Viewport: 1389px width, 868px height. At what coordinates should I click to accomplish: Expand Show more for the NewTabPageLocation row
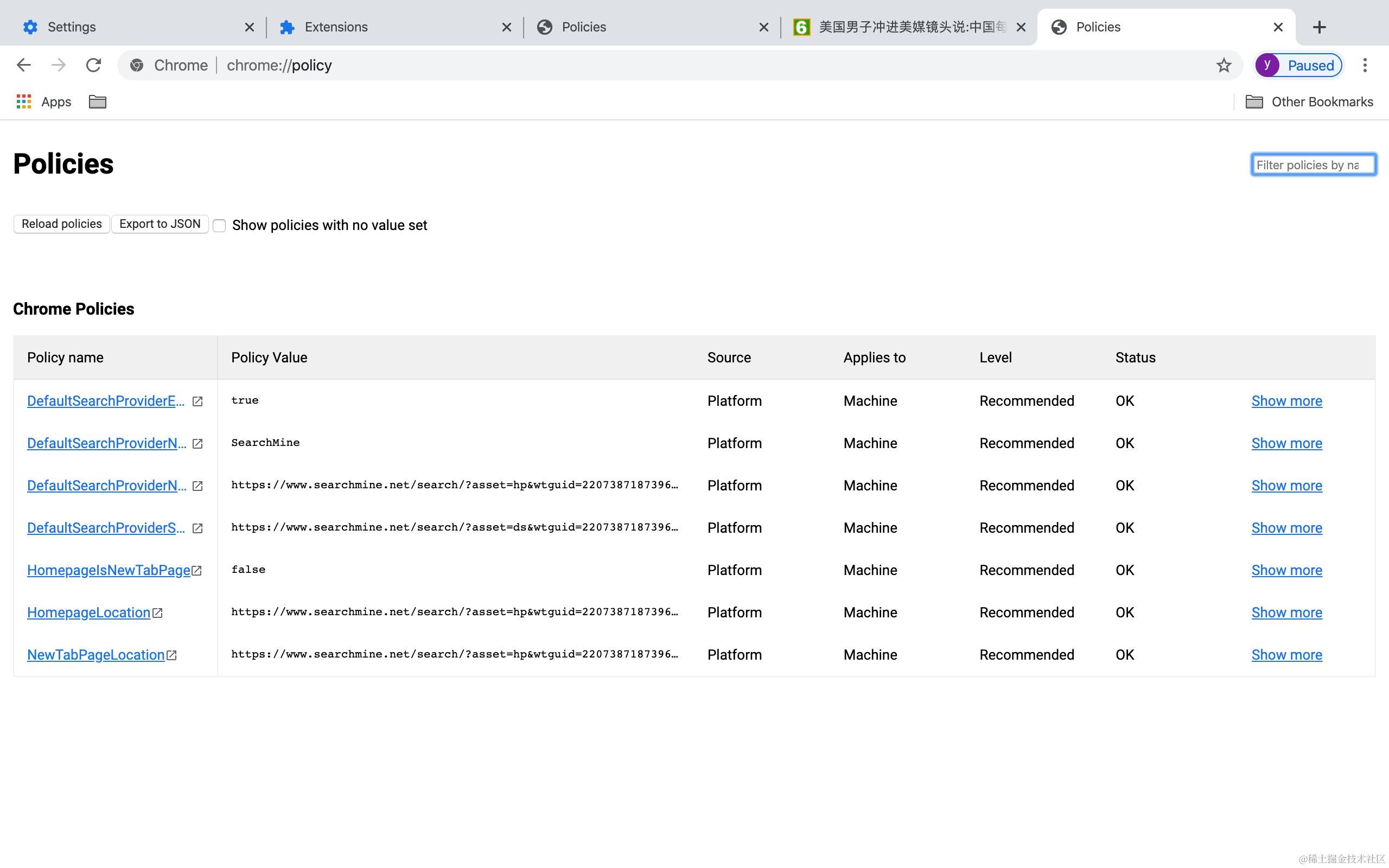(x=1286, y=655)
